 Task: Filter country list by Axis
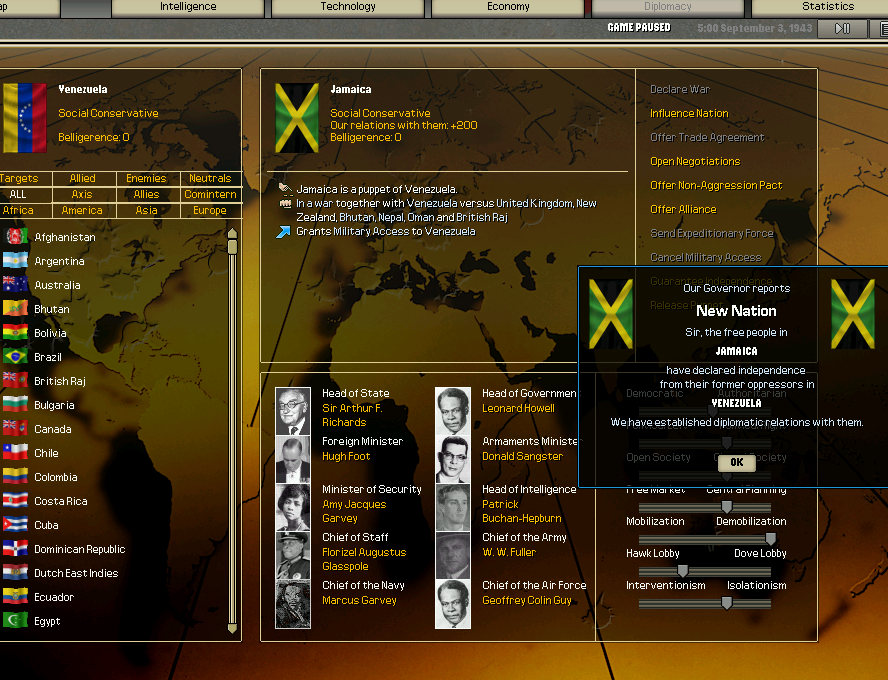click(x=82, y=194)
